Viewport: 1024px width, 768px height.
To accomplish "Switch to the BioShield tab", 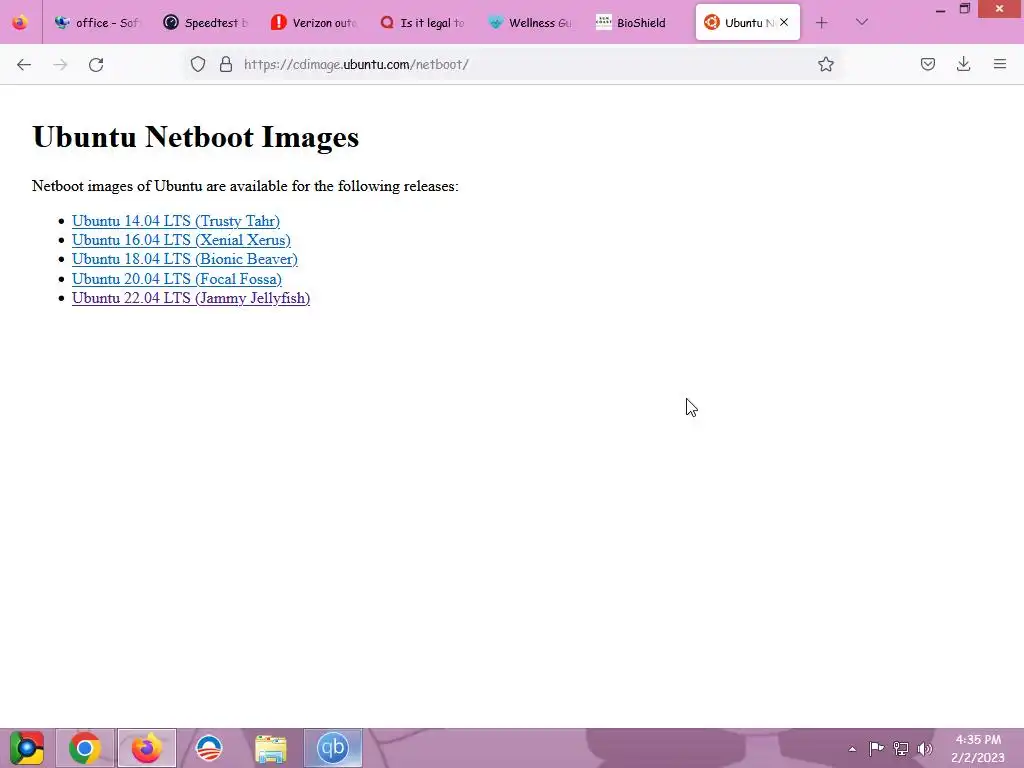I will tap(639, 23).
